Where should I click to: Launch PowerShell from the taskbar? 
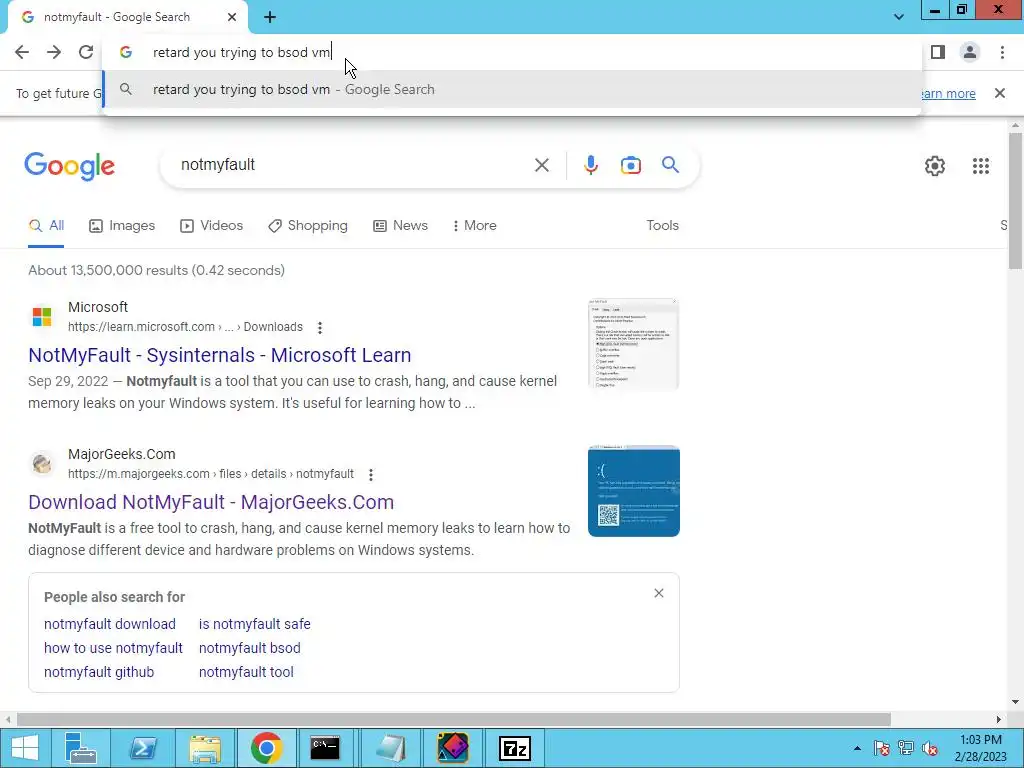pos(142,748)
